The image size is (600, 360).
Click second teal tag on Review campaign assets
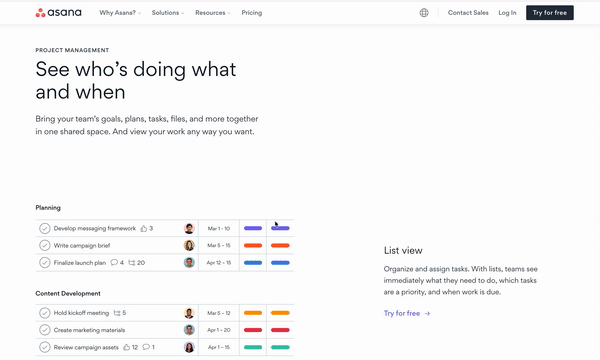(280, 347)
